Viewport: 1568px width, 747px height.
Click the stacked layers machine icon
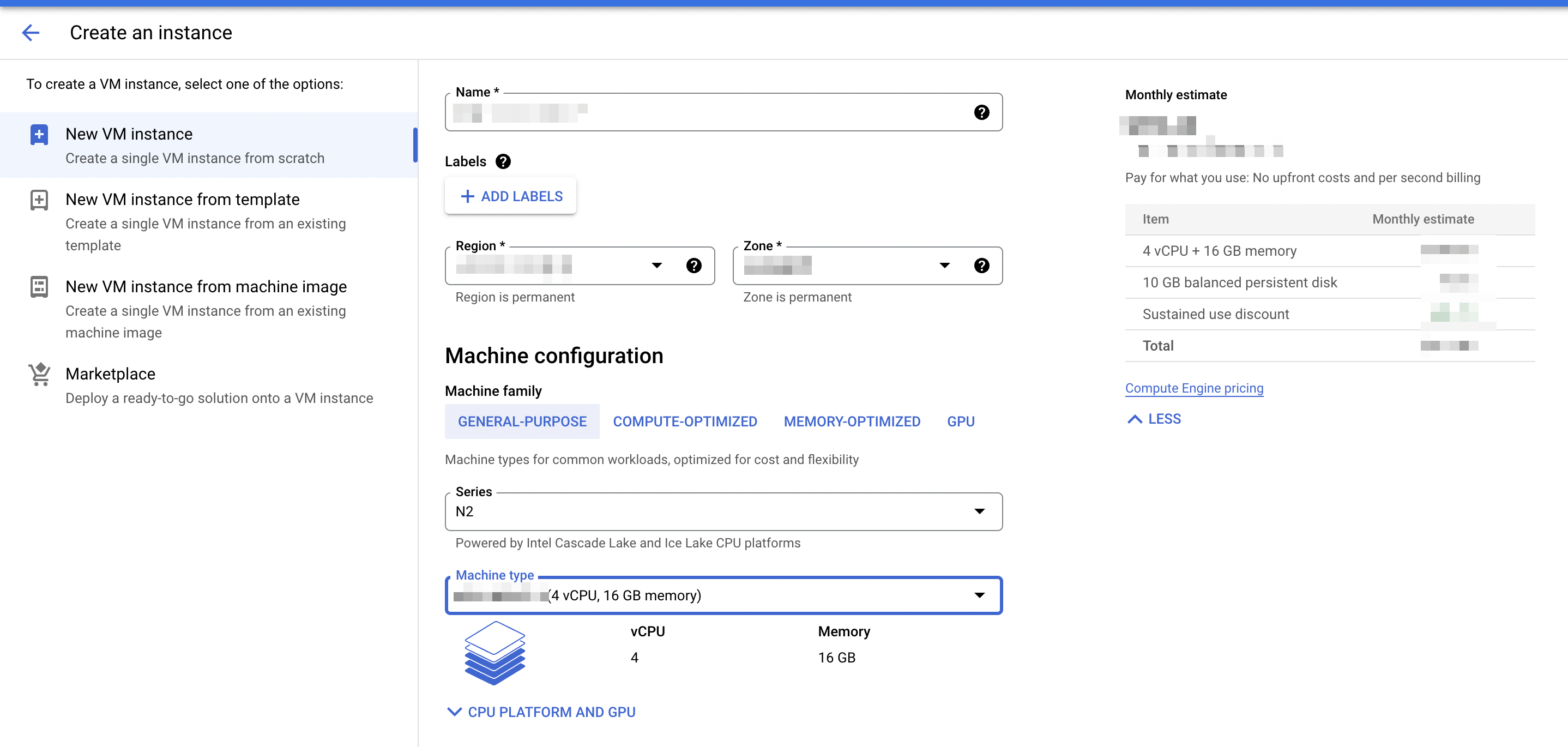point(494,653)
